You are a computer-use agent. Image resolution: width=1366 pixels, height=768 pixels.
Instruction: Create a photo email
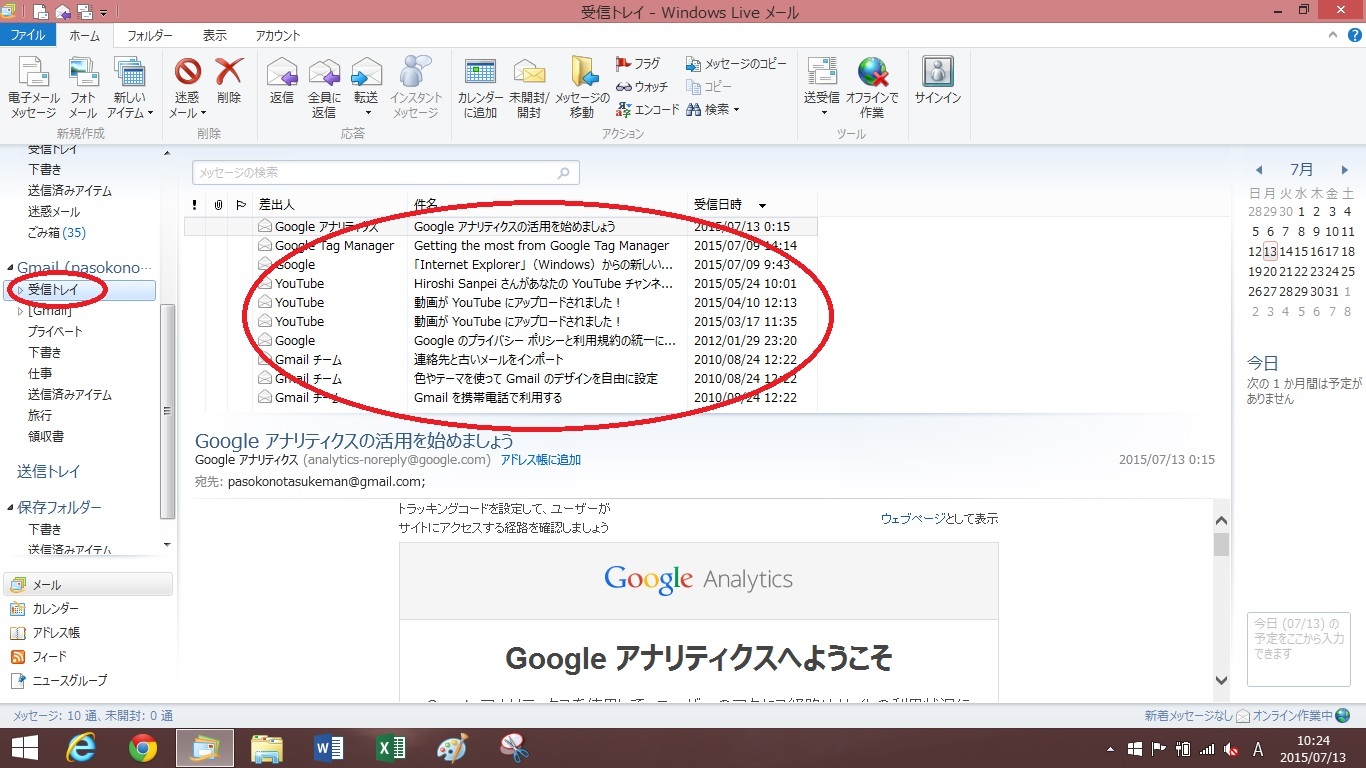click(x=83, y=88)
